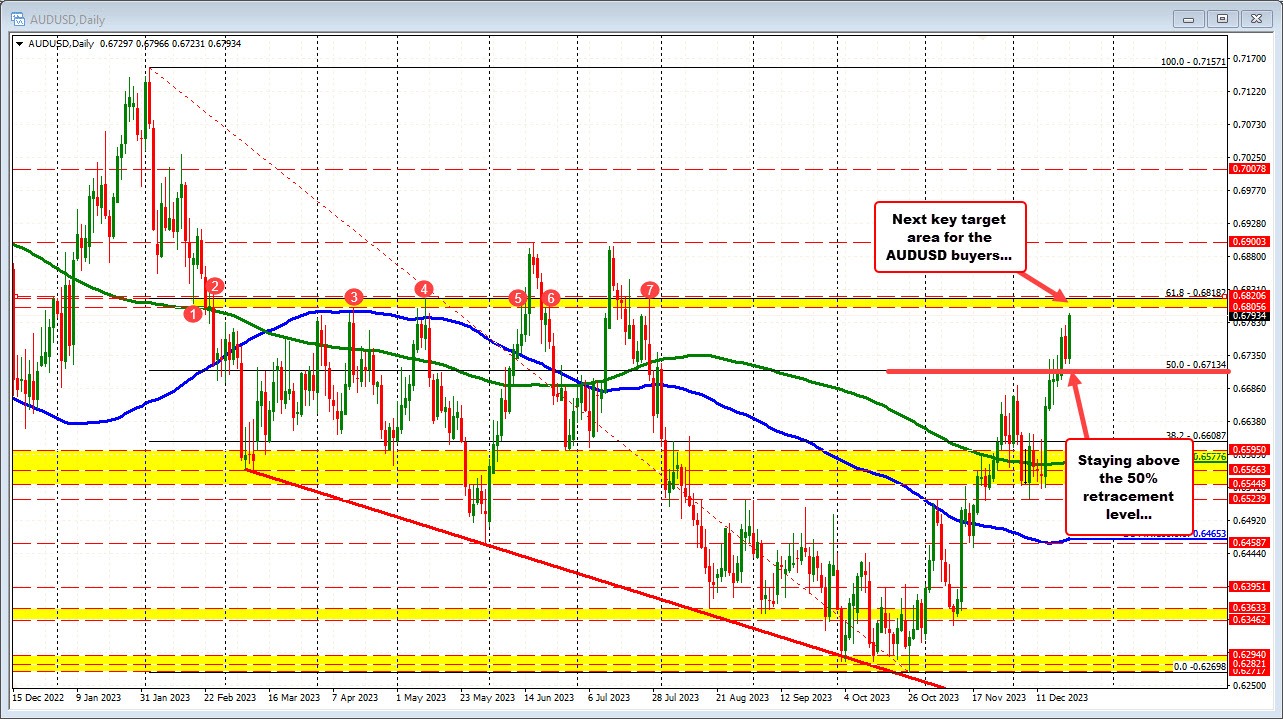Screen dimensions: 1283x719
Task: Select red circle marker numbered 4
Action: (424, 289)
